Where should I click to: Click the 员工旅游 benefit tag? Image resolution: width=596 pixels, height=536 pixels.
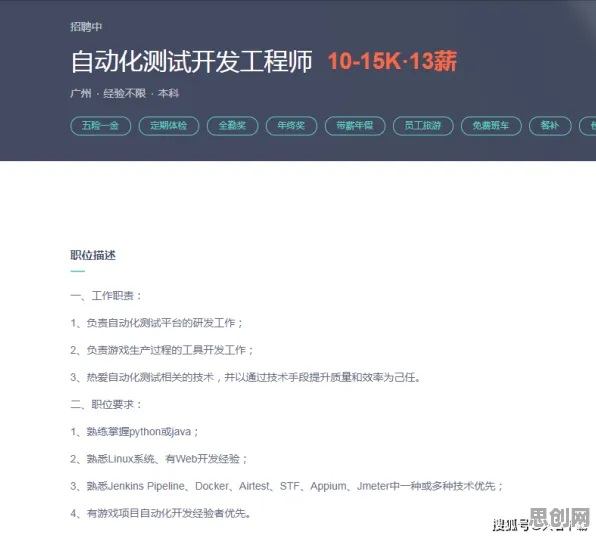[x=423, y=126]
